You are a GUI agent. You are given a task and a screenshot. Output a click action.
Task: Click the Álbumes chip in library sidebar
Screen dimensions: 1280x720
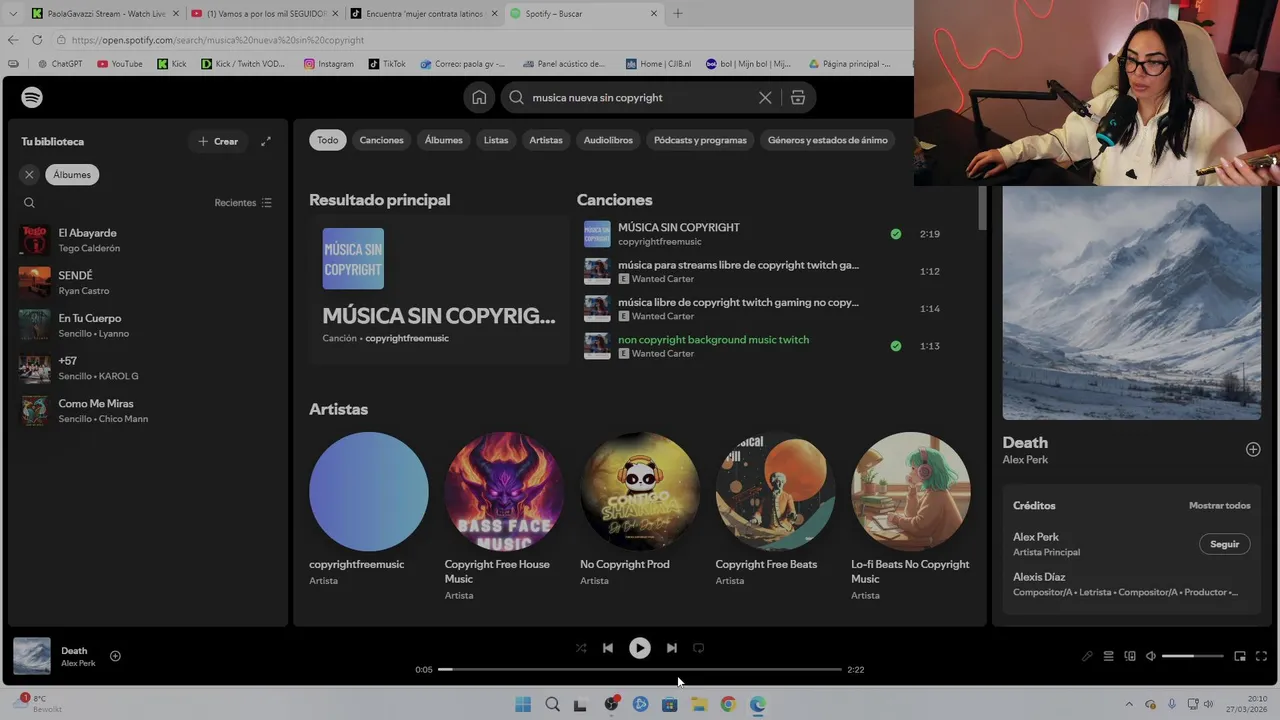tap(72, 174)
